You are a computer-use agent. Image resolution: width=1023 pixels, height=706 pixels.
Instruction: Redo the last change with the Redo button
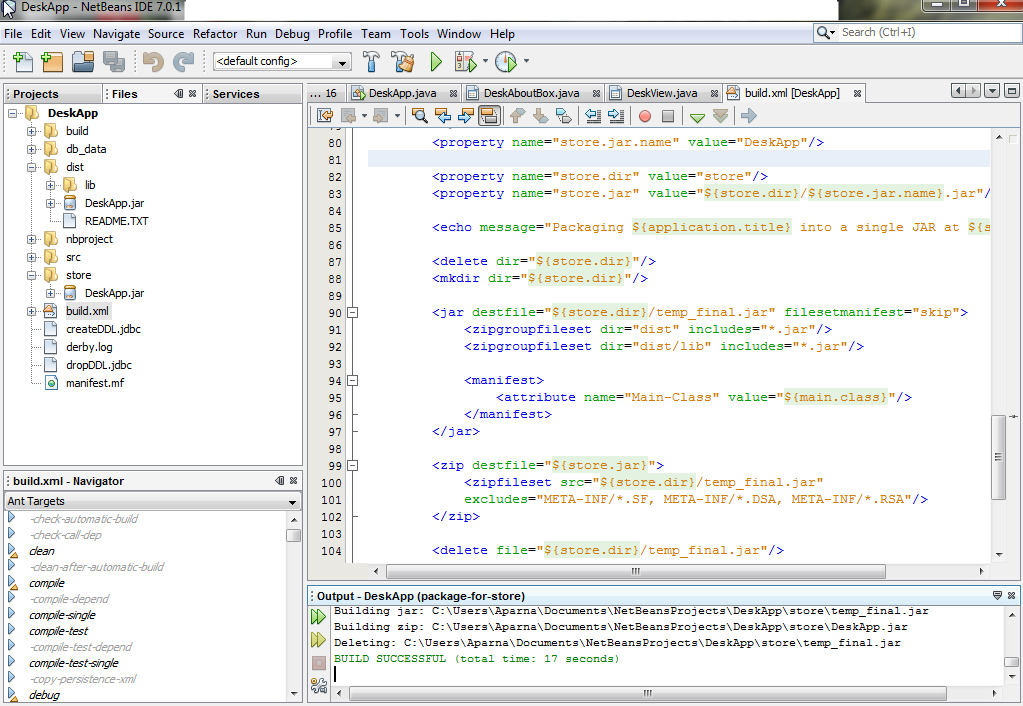182,62
